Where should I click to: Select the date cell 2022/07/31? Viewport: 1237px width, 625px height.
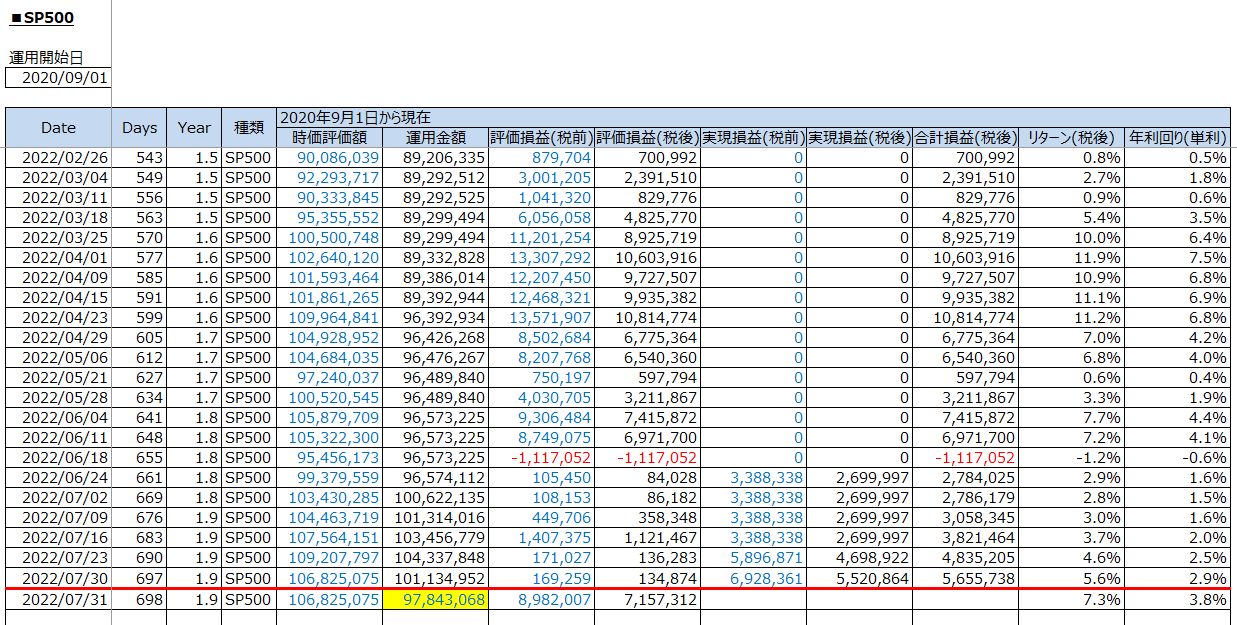(58, 599)
